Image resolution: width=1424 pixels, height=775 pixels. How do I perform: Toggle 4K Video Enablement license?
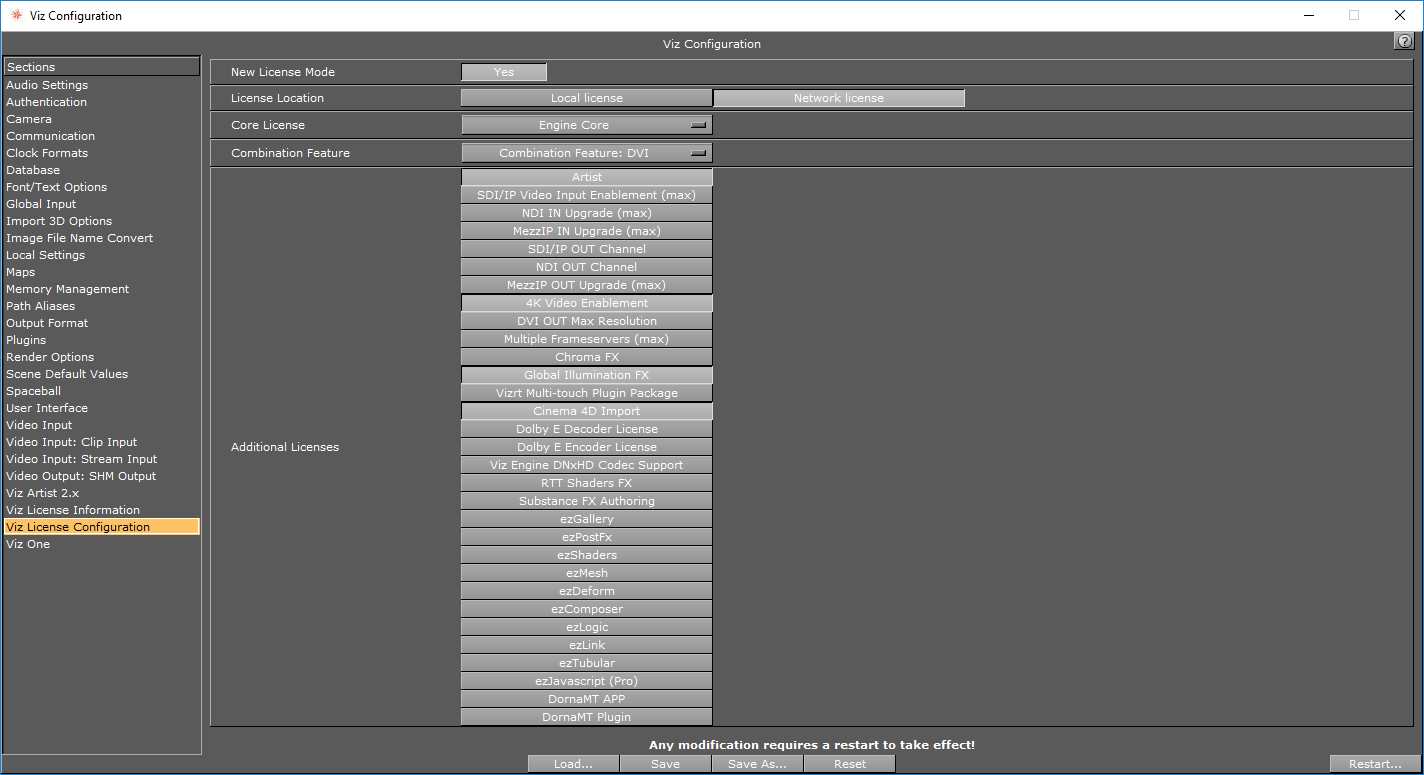[x=587, y=303]
